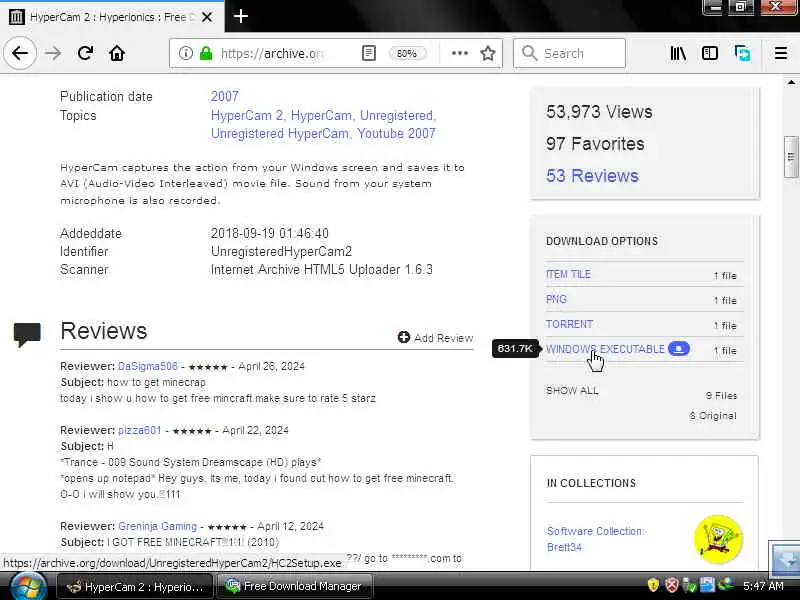Open Software Collection: Brett34 link

(595, 539)
